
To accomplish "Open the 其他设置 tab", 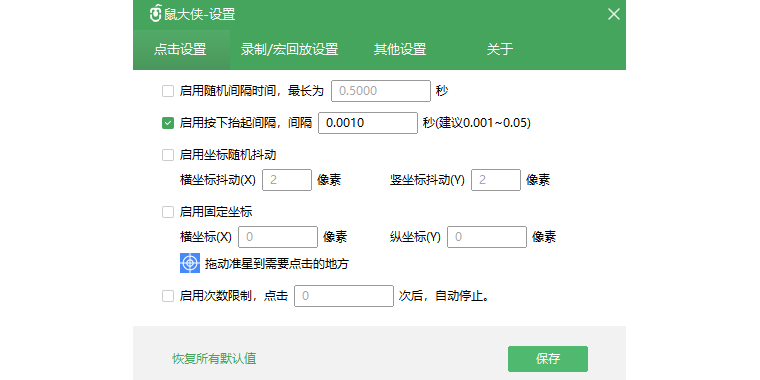I will pyautogui.click(x=400, y=49).
